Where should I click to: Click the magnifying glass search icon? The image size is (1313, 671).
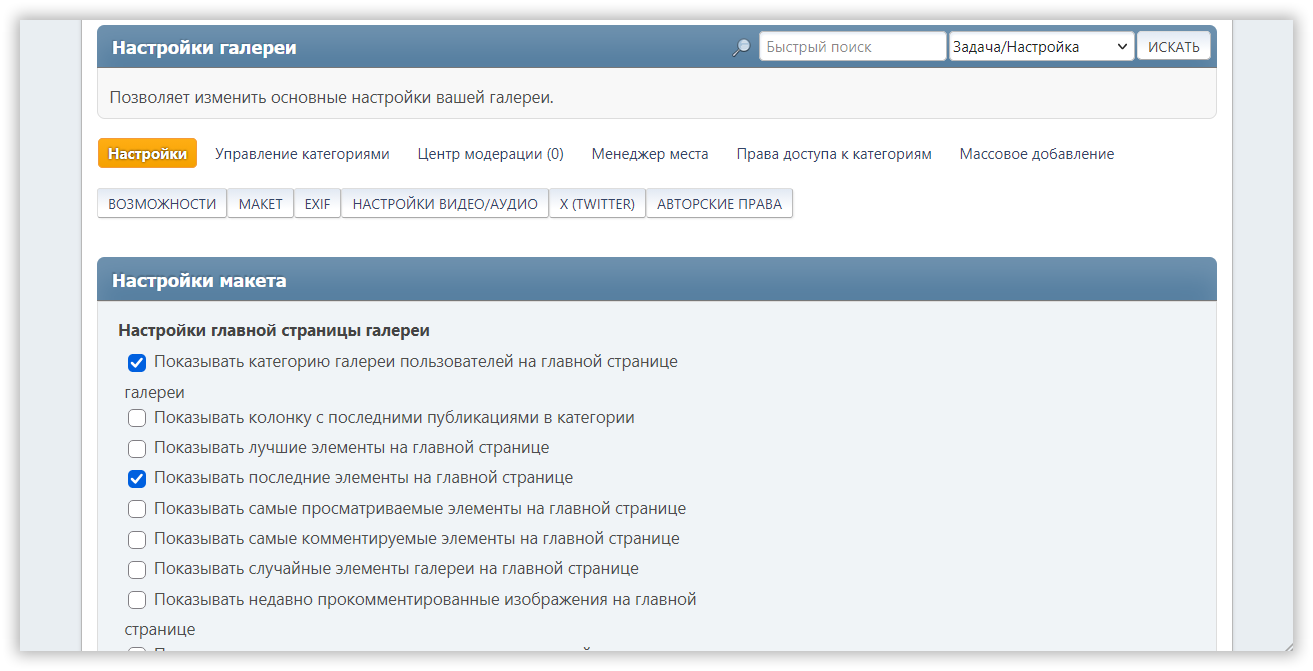[x=741, y=47]
